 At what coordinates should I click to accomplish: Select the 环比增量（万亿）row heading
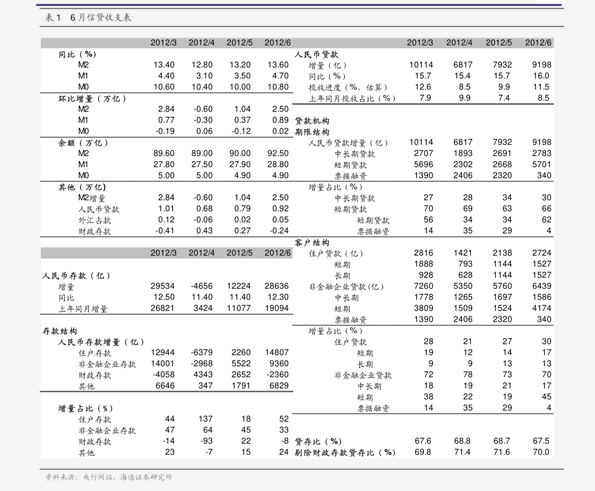[92, 99]
